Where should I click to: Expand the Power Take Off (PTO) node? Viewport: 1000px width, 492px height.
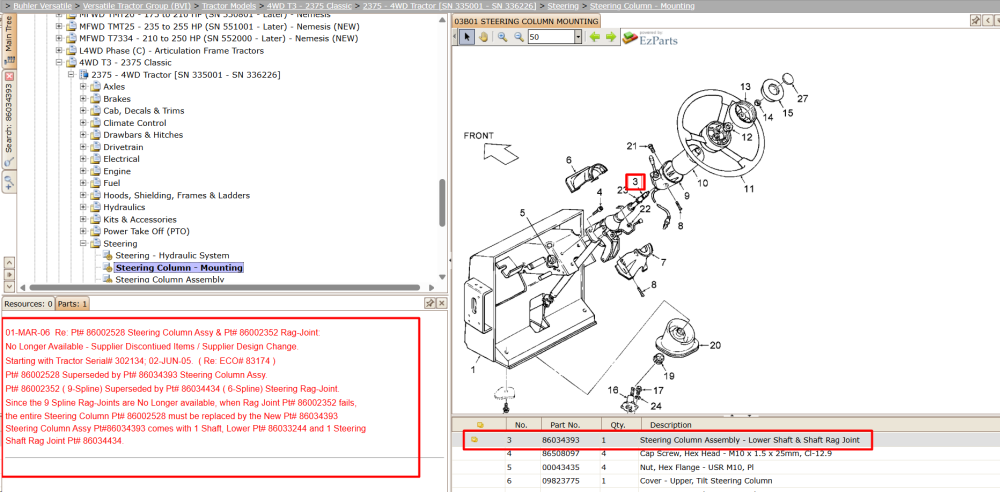pyautogui.click(x=84, y=231)
